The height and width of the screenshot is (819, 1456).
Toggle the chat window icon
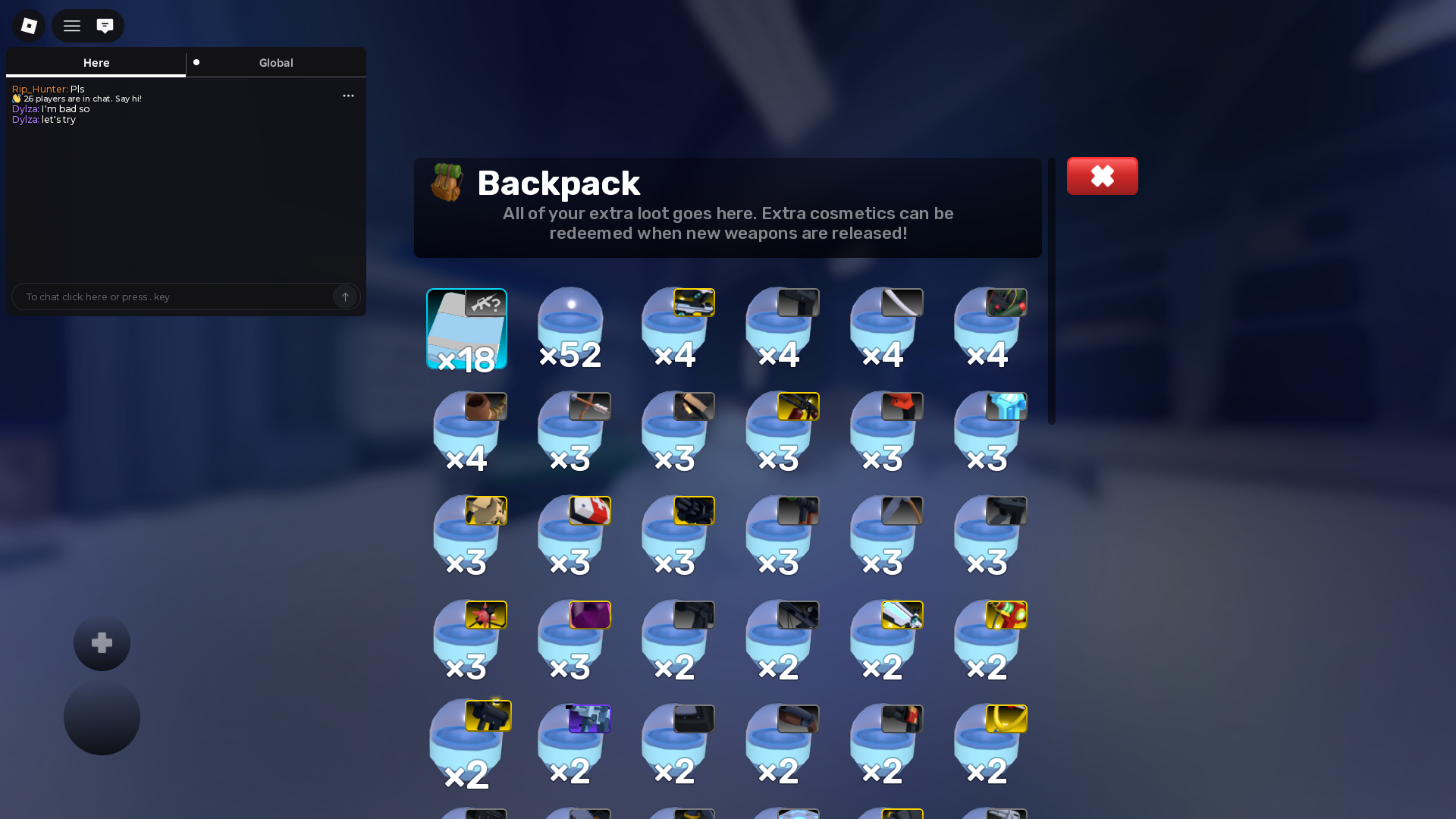[x=105, y=26]
